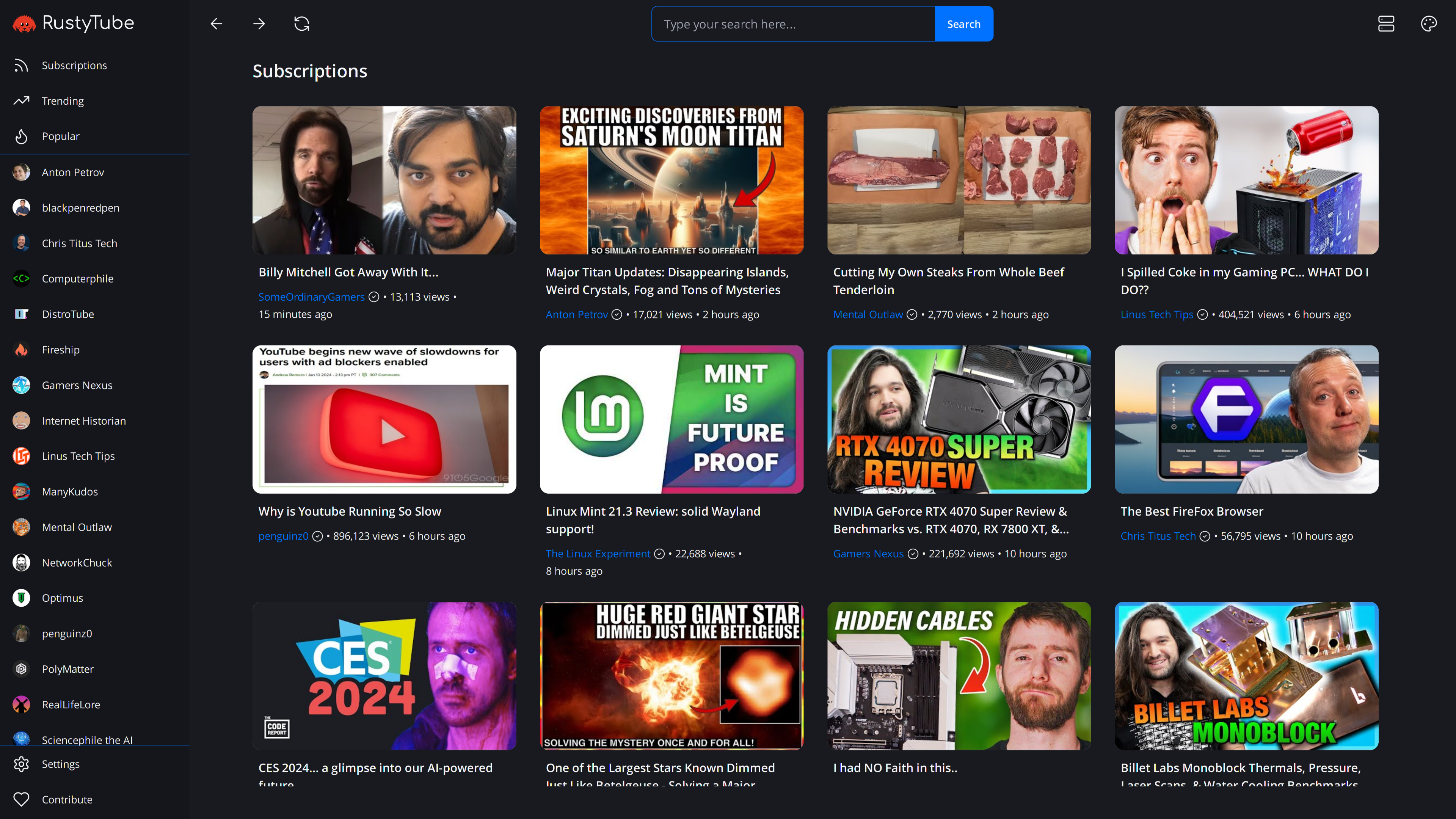Open the RTX 4070 Super Review thumbnail
The height and width of the screenshot is (819, 1456).
959,419
